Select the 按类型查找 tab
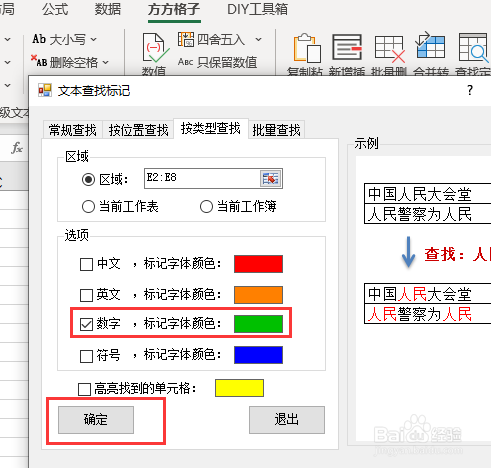491x468 pixels. click(211, 128)
